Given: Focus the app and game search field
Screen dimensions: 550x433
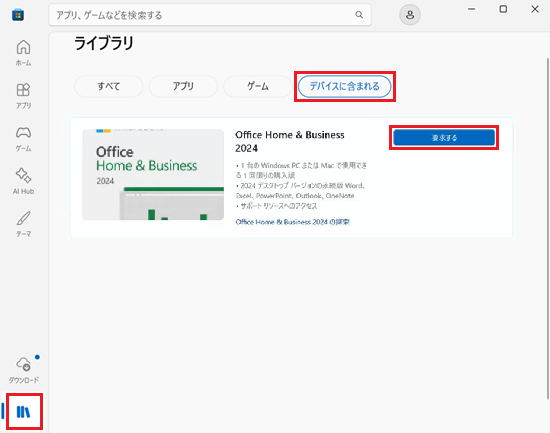Looking at the screenshot, I should coord(210,15).
